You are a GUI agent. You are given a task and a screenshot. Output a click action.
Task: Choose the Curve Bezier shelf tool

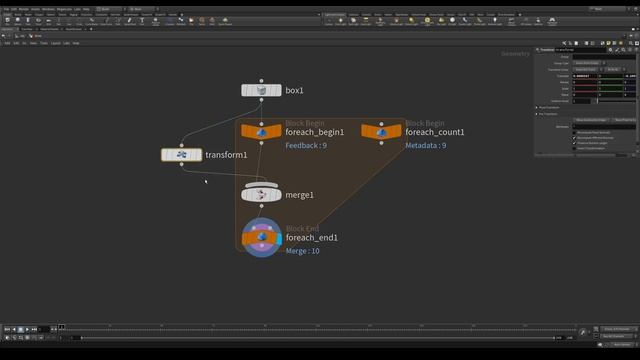click(x=92, y=21)
